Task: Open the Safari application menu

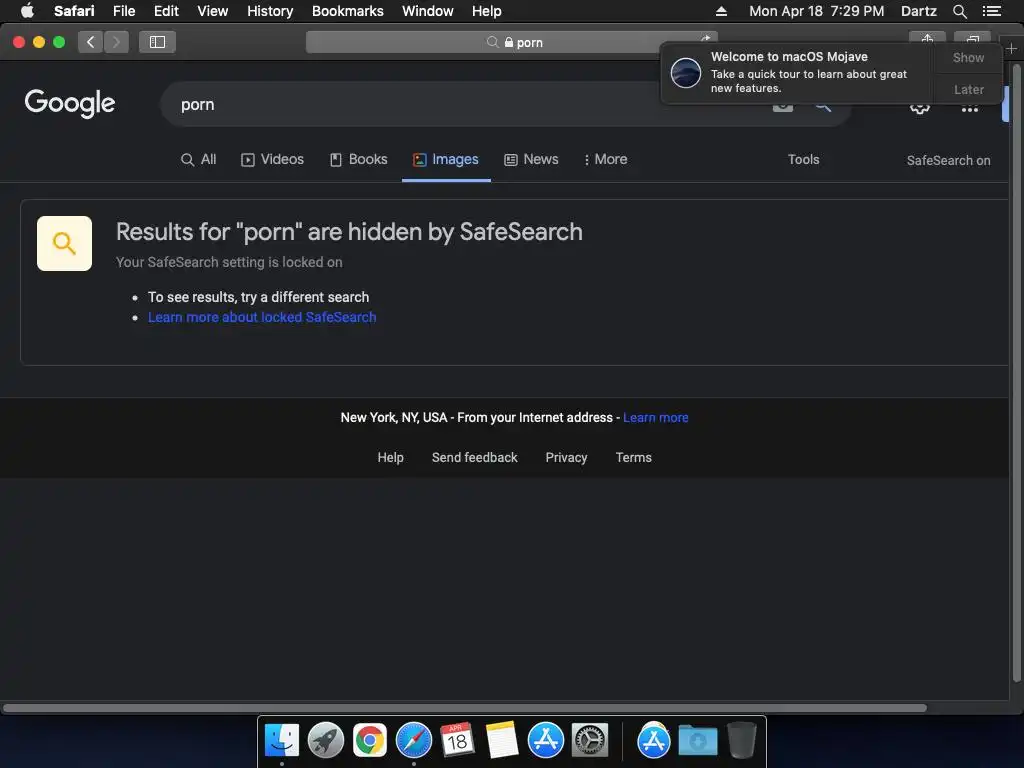Action: (x=74, y=11)
